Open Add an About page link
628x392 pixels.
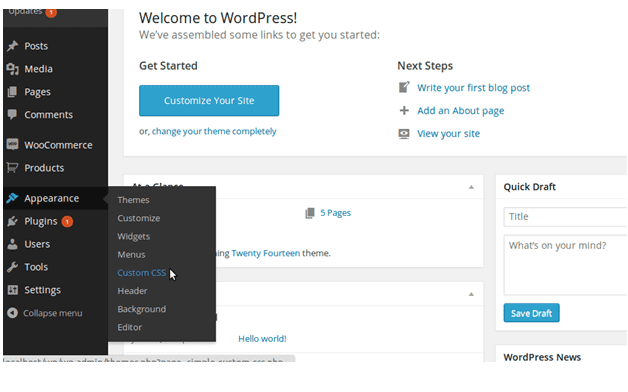pyautogui.click(x=461, y=111)
